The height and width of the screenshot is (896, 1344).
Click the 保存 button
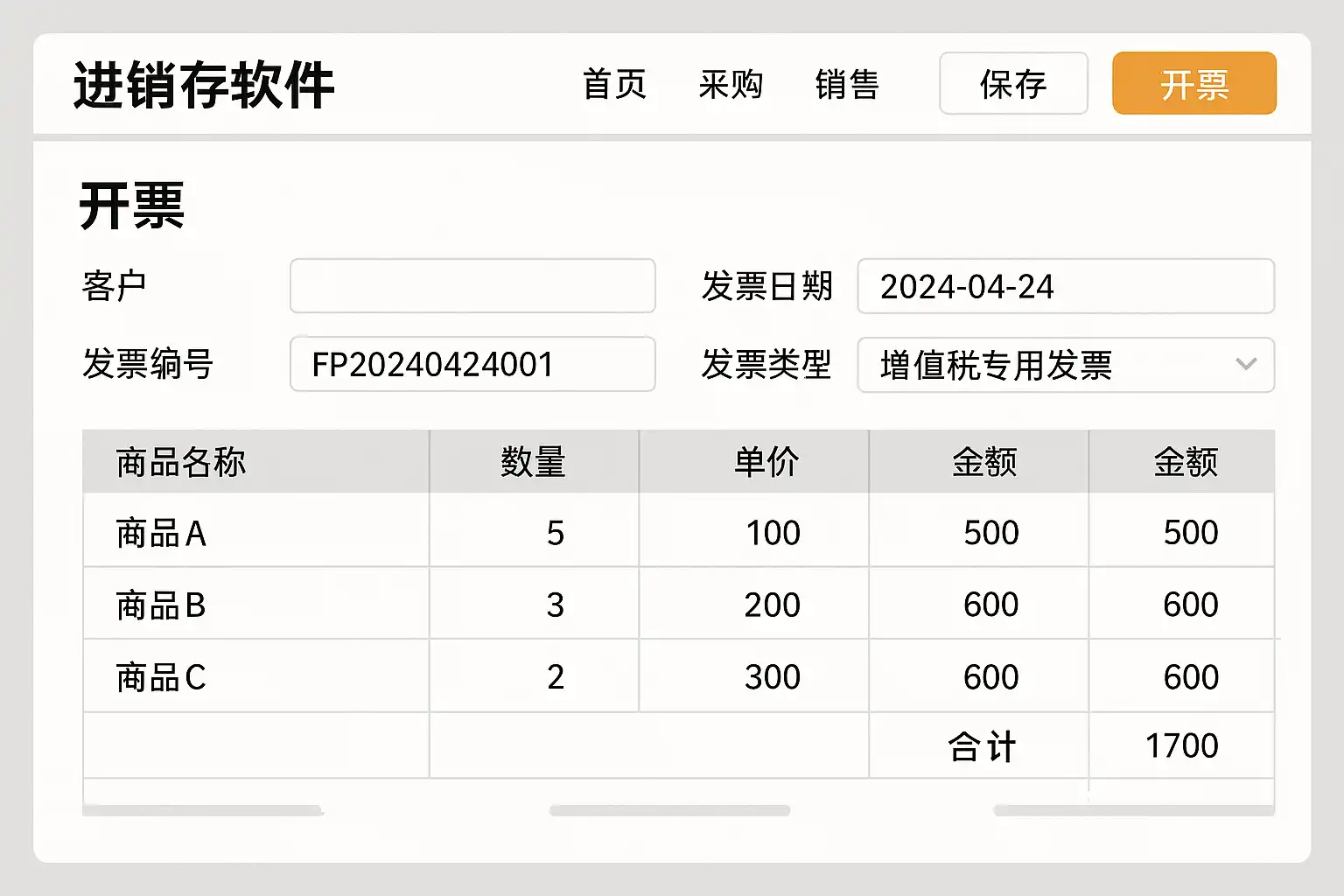(x=1013, y=84)
